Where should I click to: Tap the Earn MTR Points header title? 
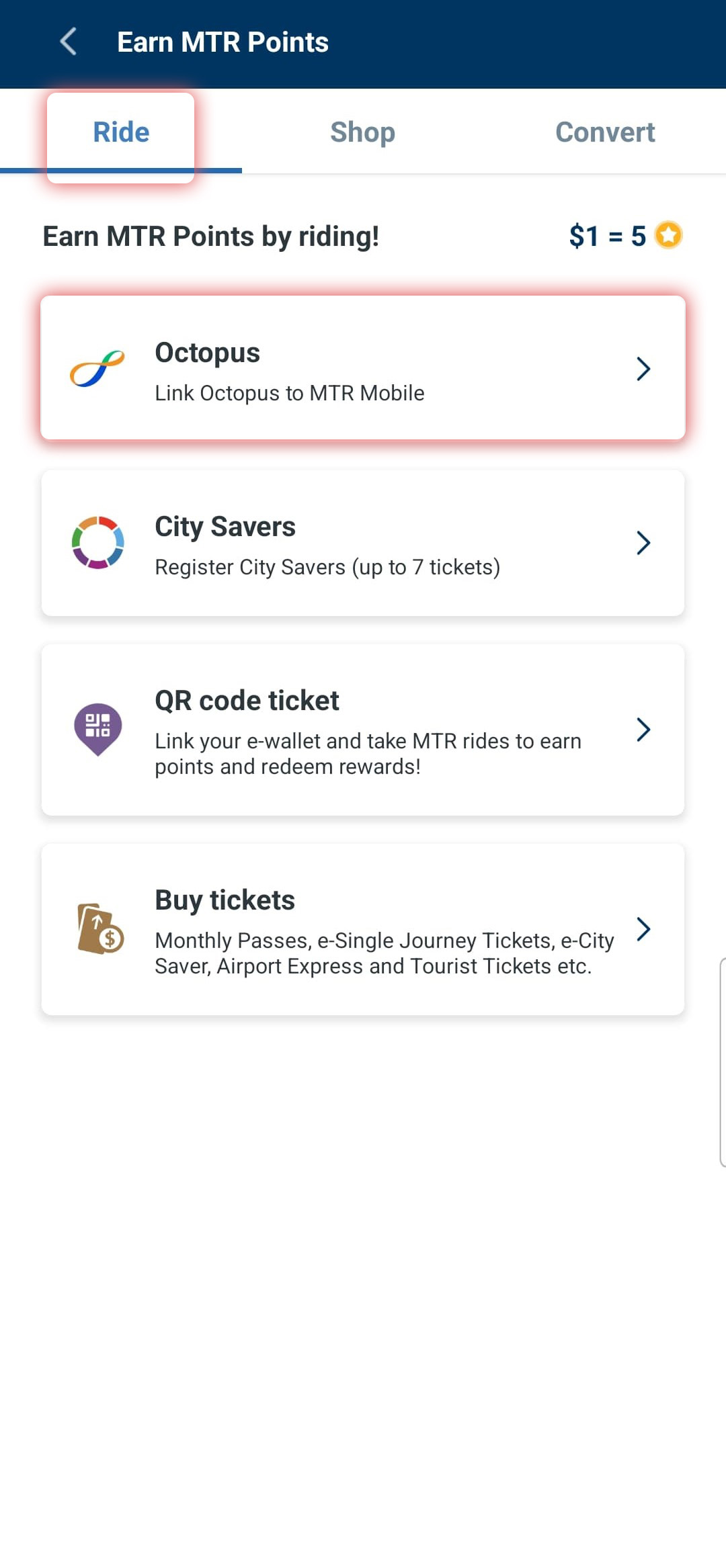[x=223, y=42]
